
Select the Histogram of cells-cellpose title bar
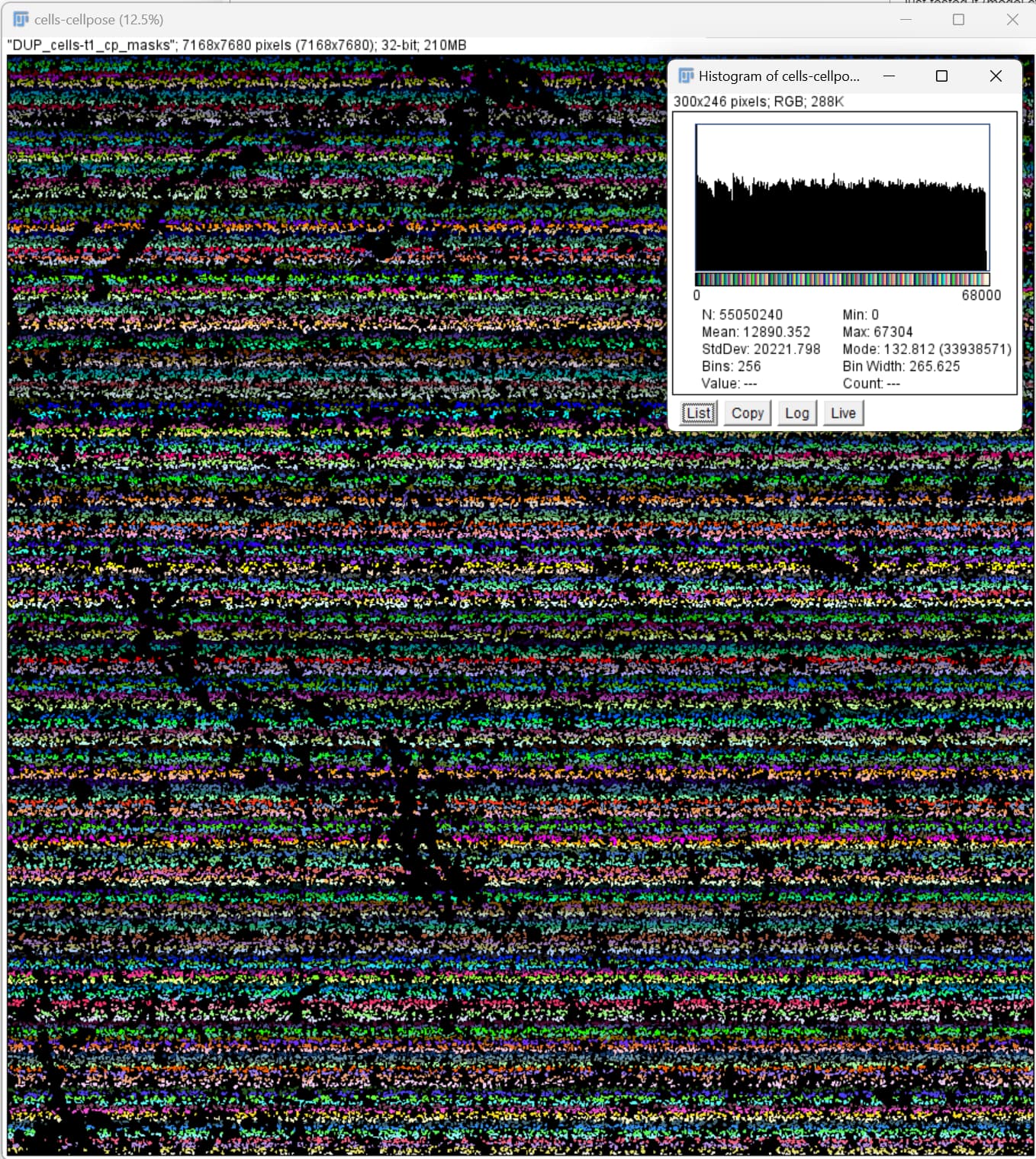pos(778,76)
